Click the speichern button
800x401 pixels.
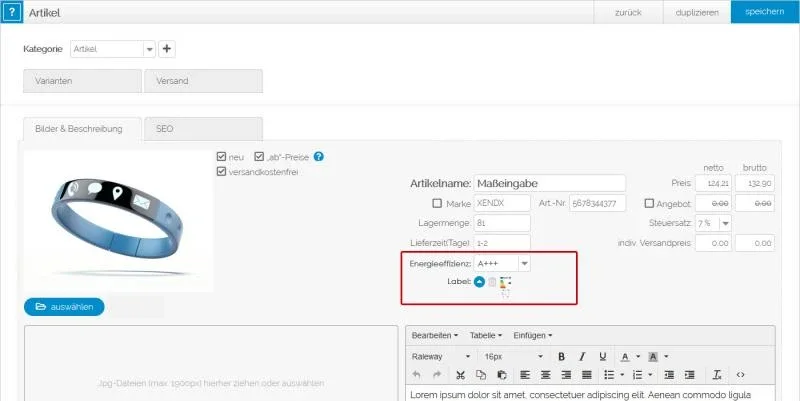(764, 11)
